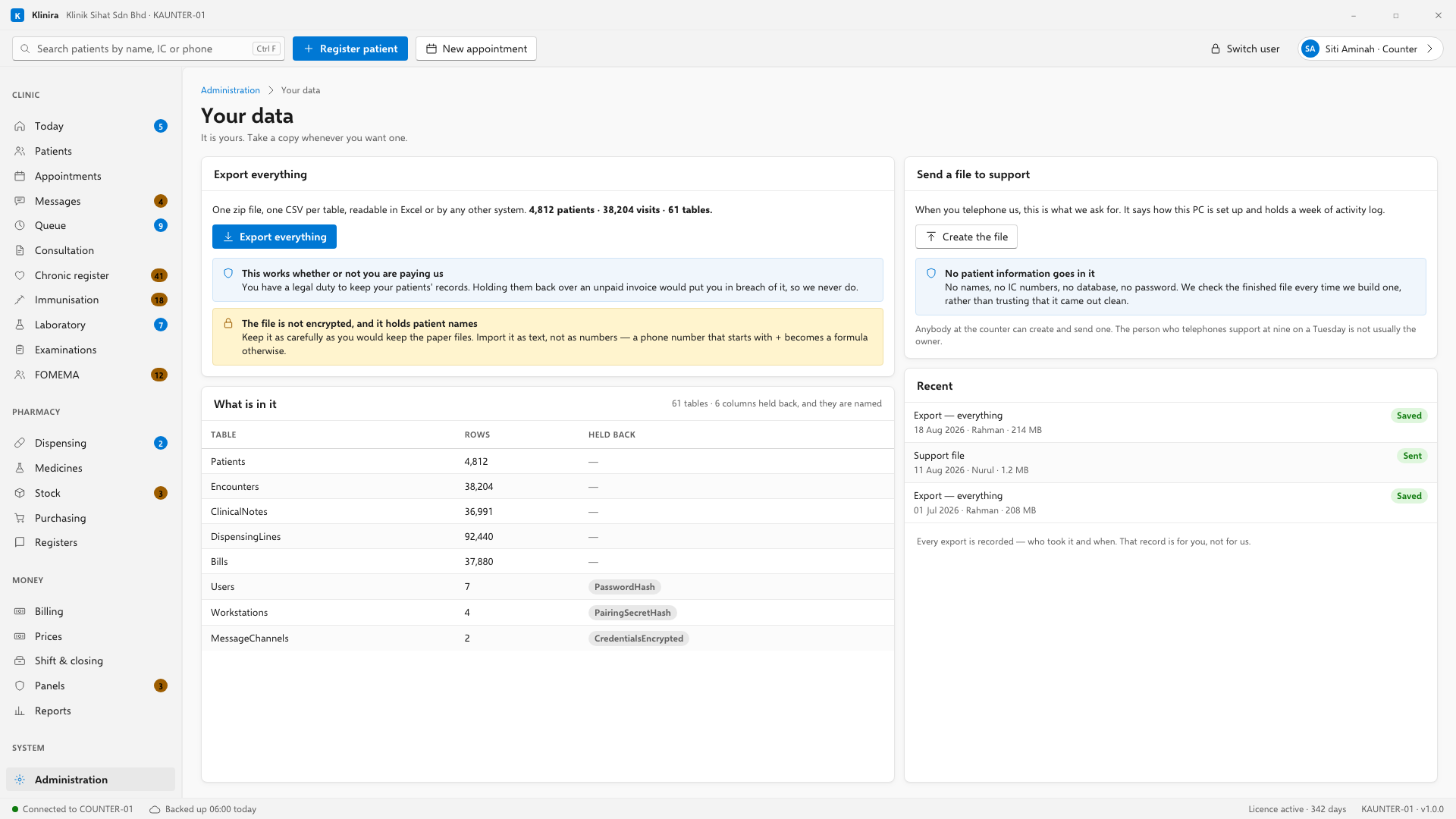
Task: Open the Support file recent entry
Action: click(x=1170, y=463)
